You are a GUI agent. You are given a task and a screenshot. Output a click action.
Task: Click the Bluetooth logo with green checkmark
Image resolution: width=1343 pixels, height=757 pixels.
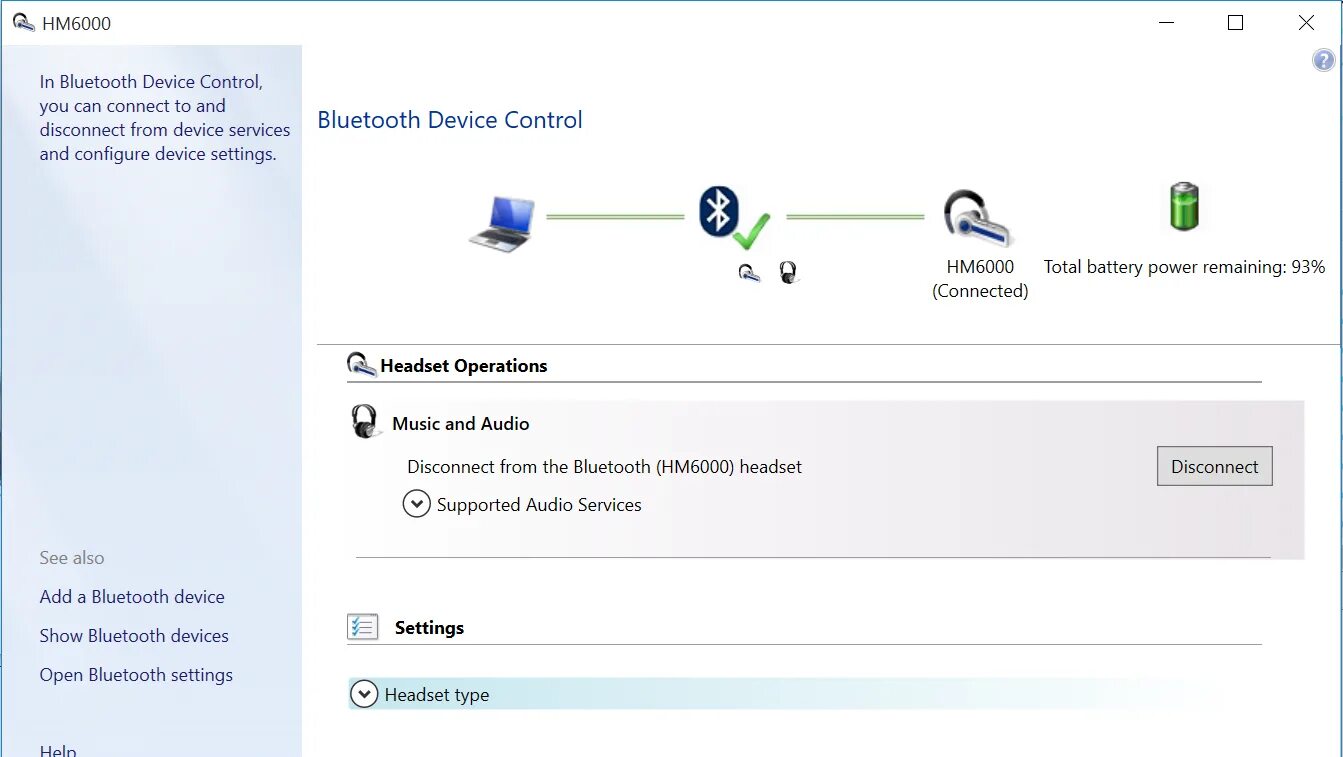coord(733,217)
